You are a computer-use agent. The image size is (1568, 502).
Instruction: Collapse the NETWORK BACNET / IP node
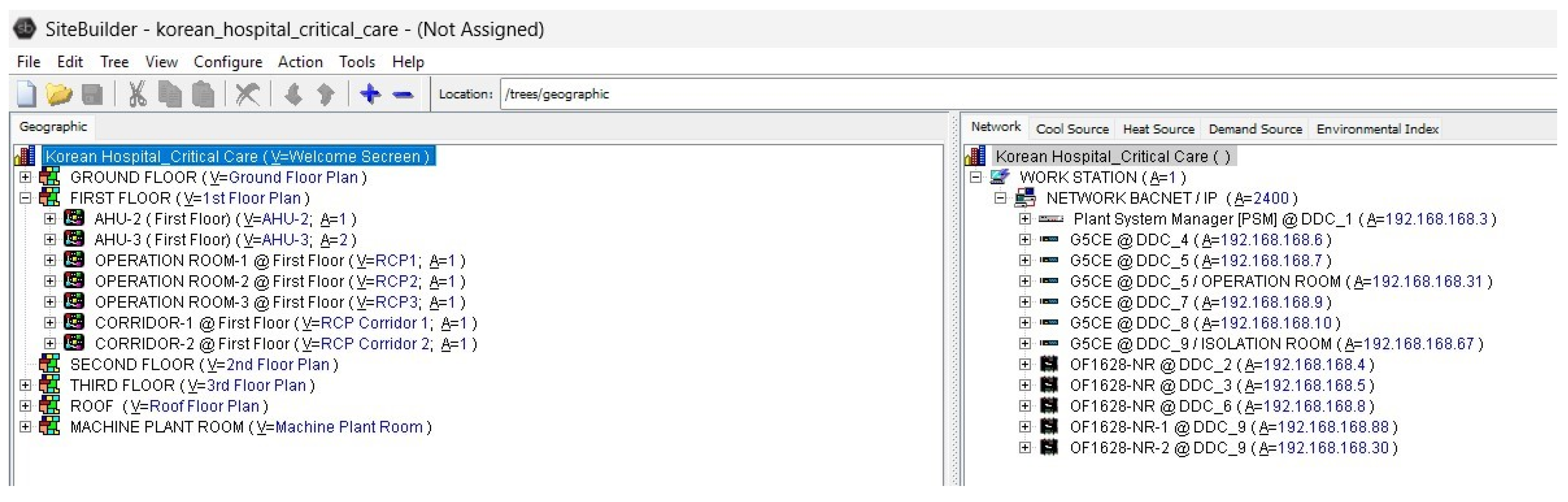tap(1000, 198)
